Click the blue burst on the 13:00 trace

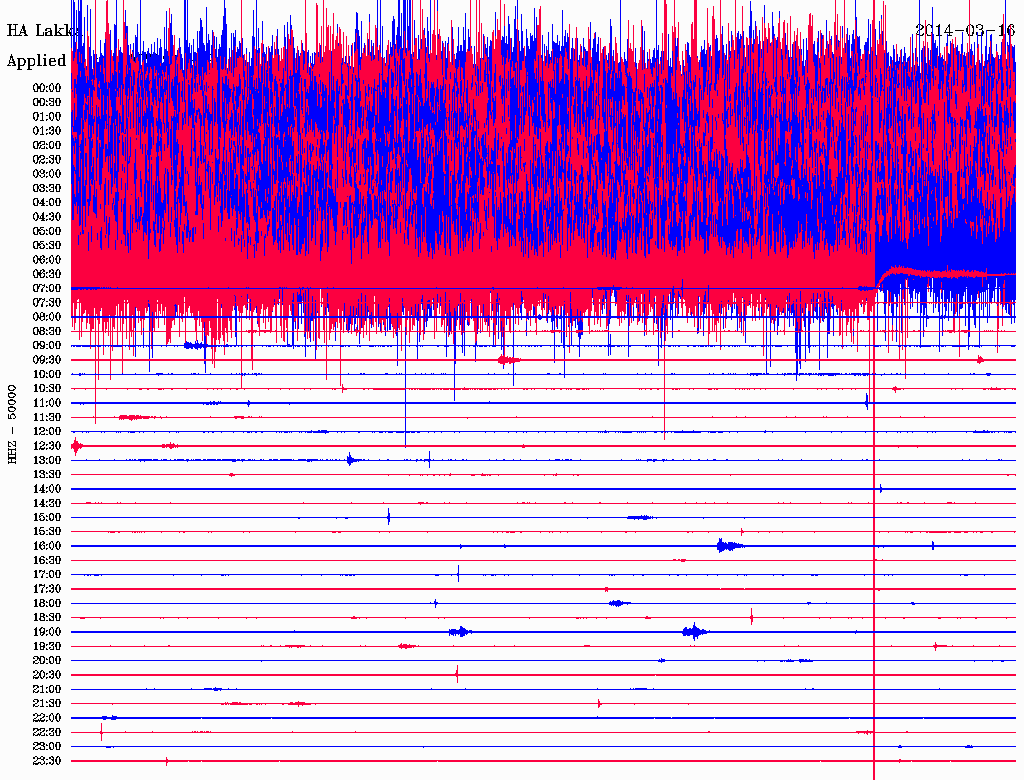[x=352, y=459]
